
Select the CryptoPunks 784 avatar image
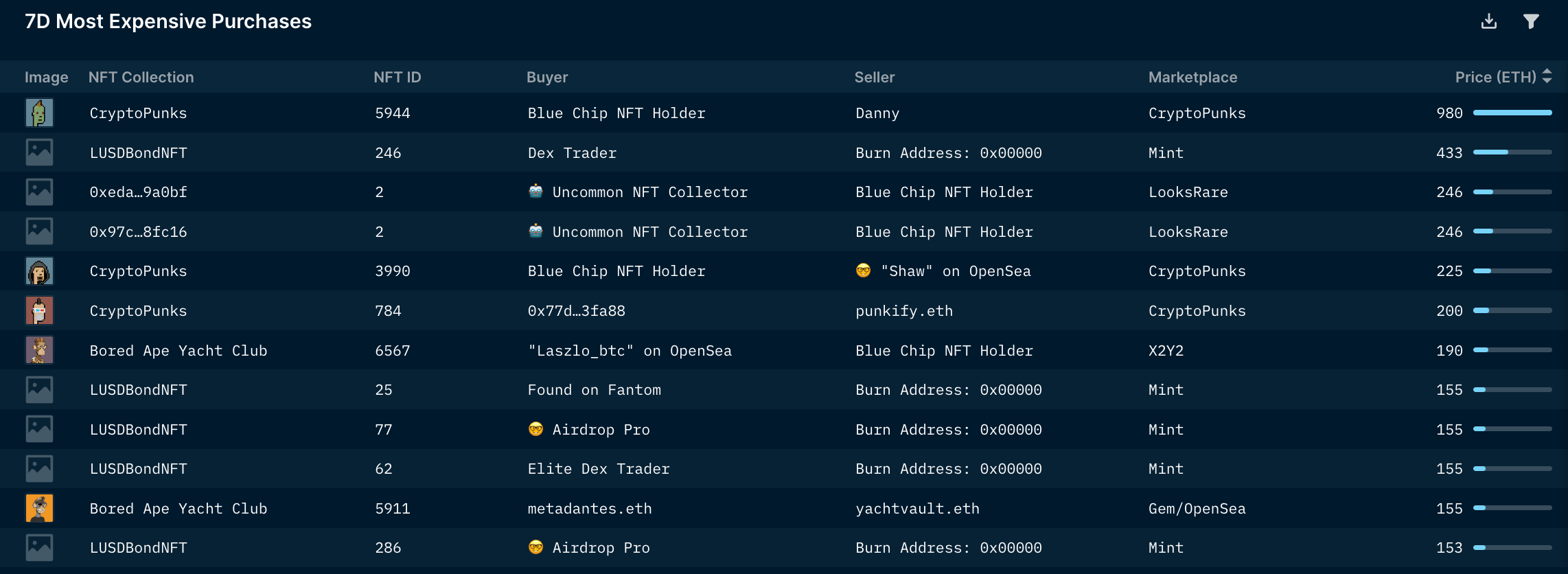(39, 310)
